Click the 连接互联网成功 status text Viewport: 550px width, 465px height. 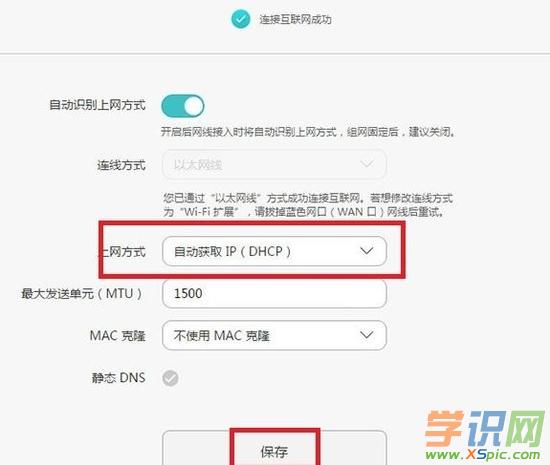295,19
